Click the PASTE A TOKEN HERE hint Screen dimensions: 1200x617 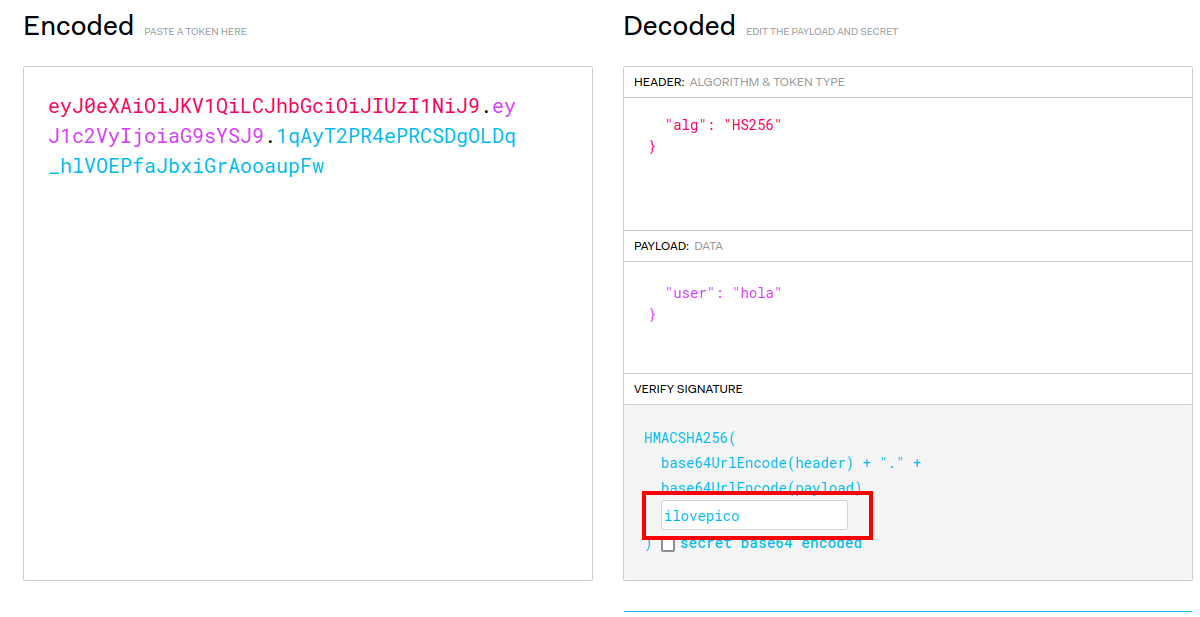[x=195, y=32]
